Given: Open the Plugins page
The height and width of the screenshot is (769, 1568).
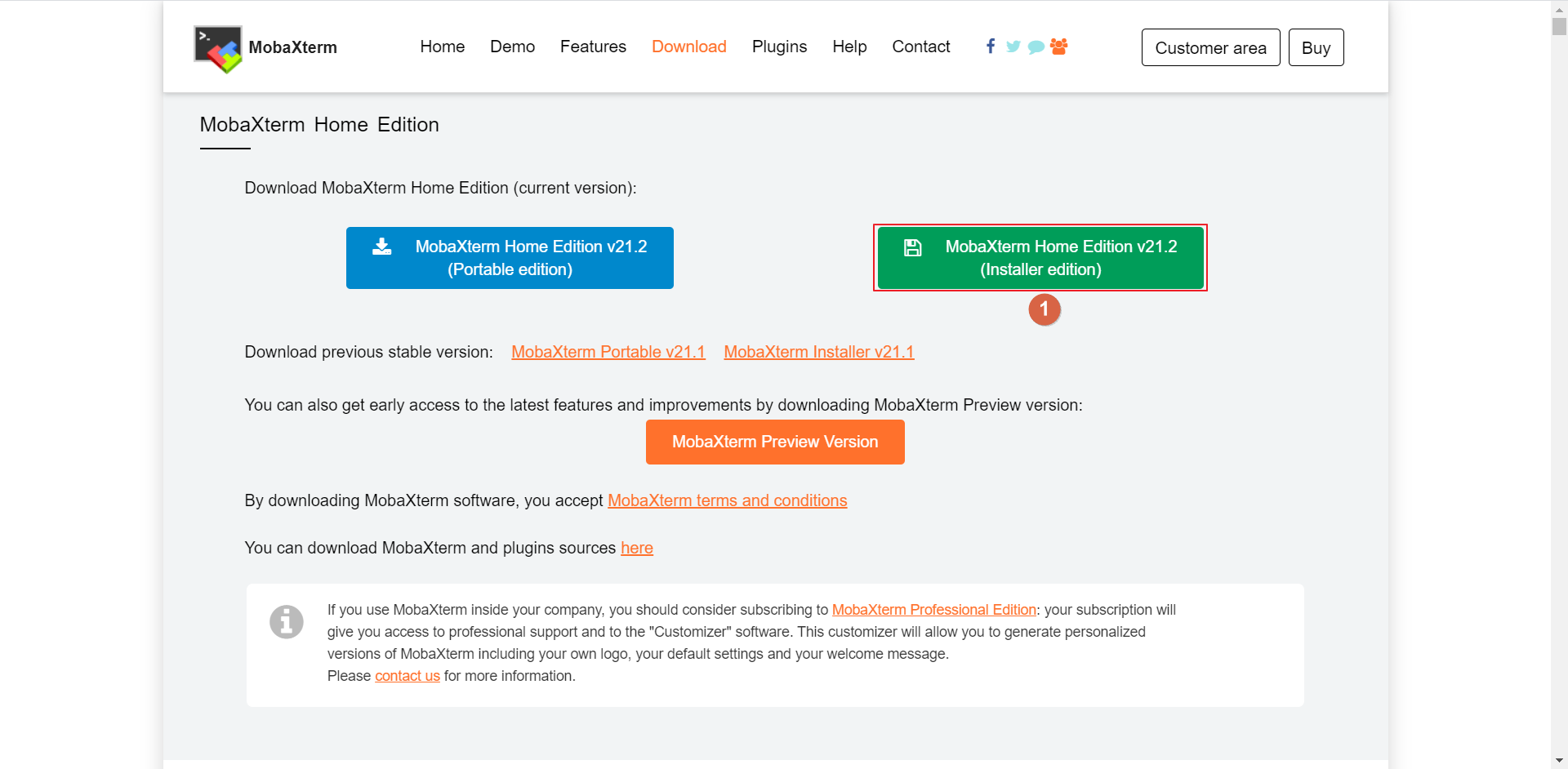Looking at the screenshot, I should point(780,47).
